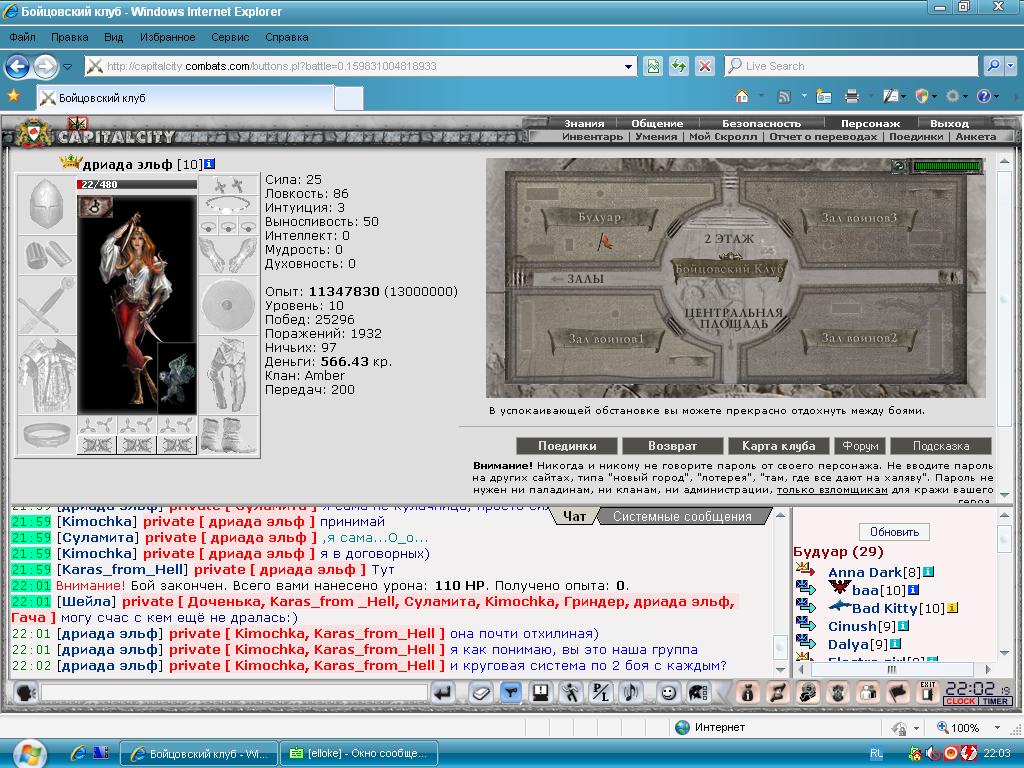Click the green progress bar above map
The width and height of the screenshot is (1024, 768).
pos(946,166)
